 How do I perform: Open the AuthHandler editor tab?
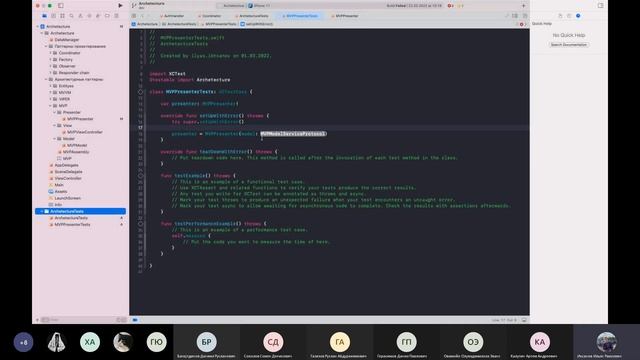[x=172, y=16]
